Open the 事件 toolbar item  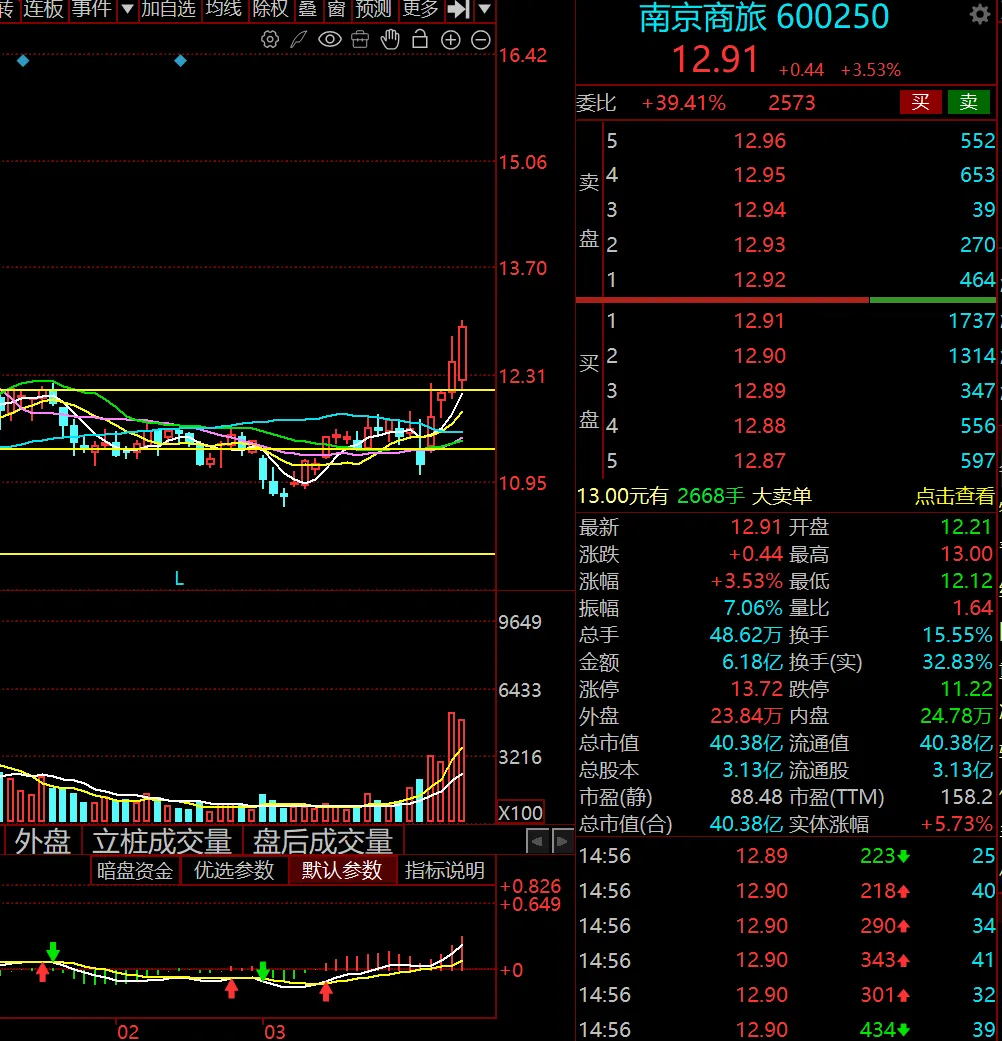coord(92,9)
